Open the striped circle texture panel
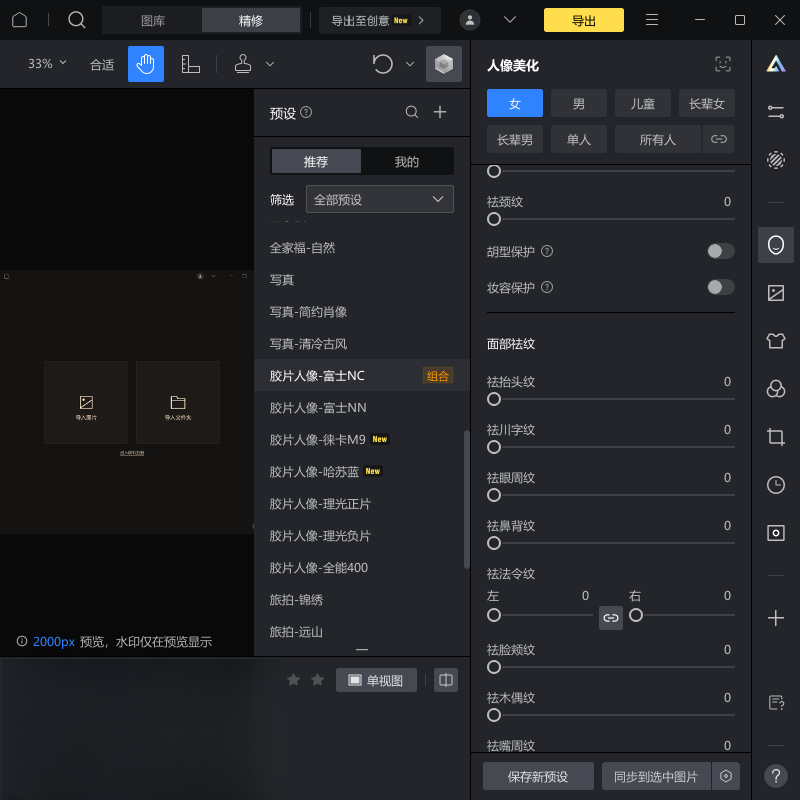800x800 pixels. (776, 160)
